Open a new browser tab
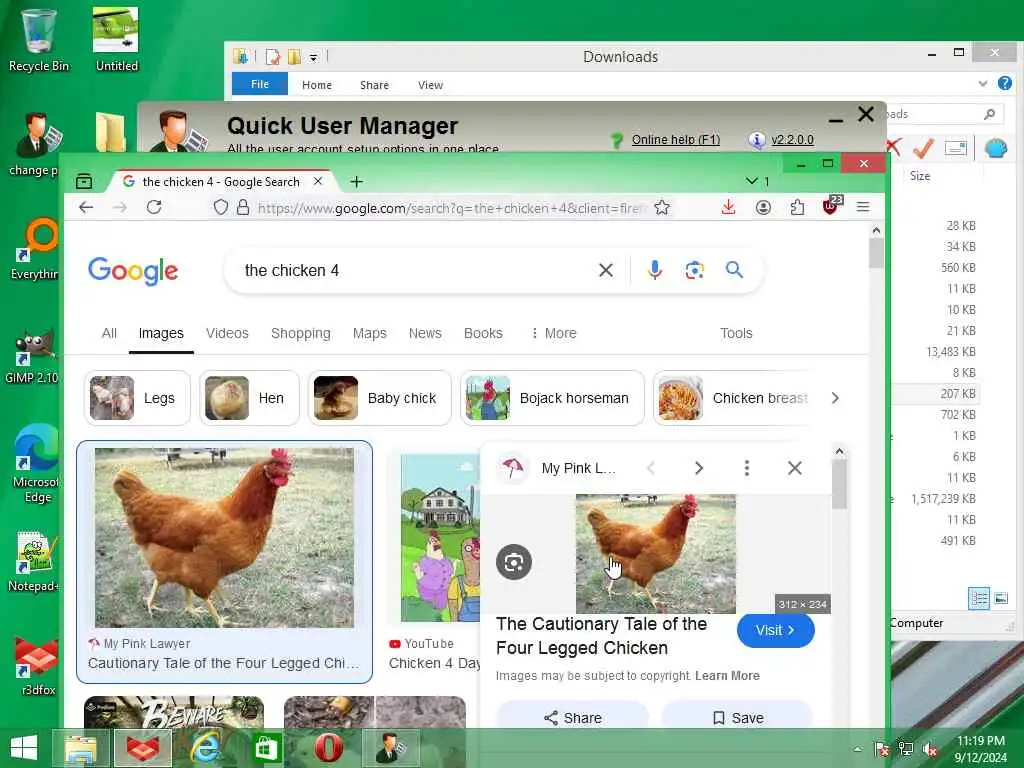 click(356, 182)
